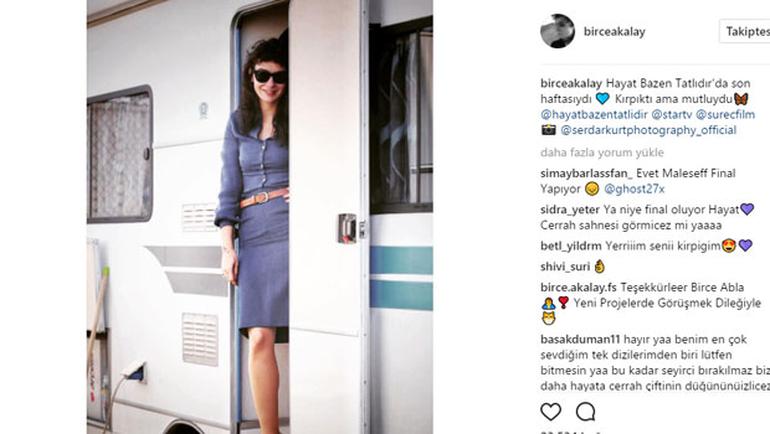
Task: Open the @surecfilm mention link
Action: pyautogui.click(x=725, y=114)
